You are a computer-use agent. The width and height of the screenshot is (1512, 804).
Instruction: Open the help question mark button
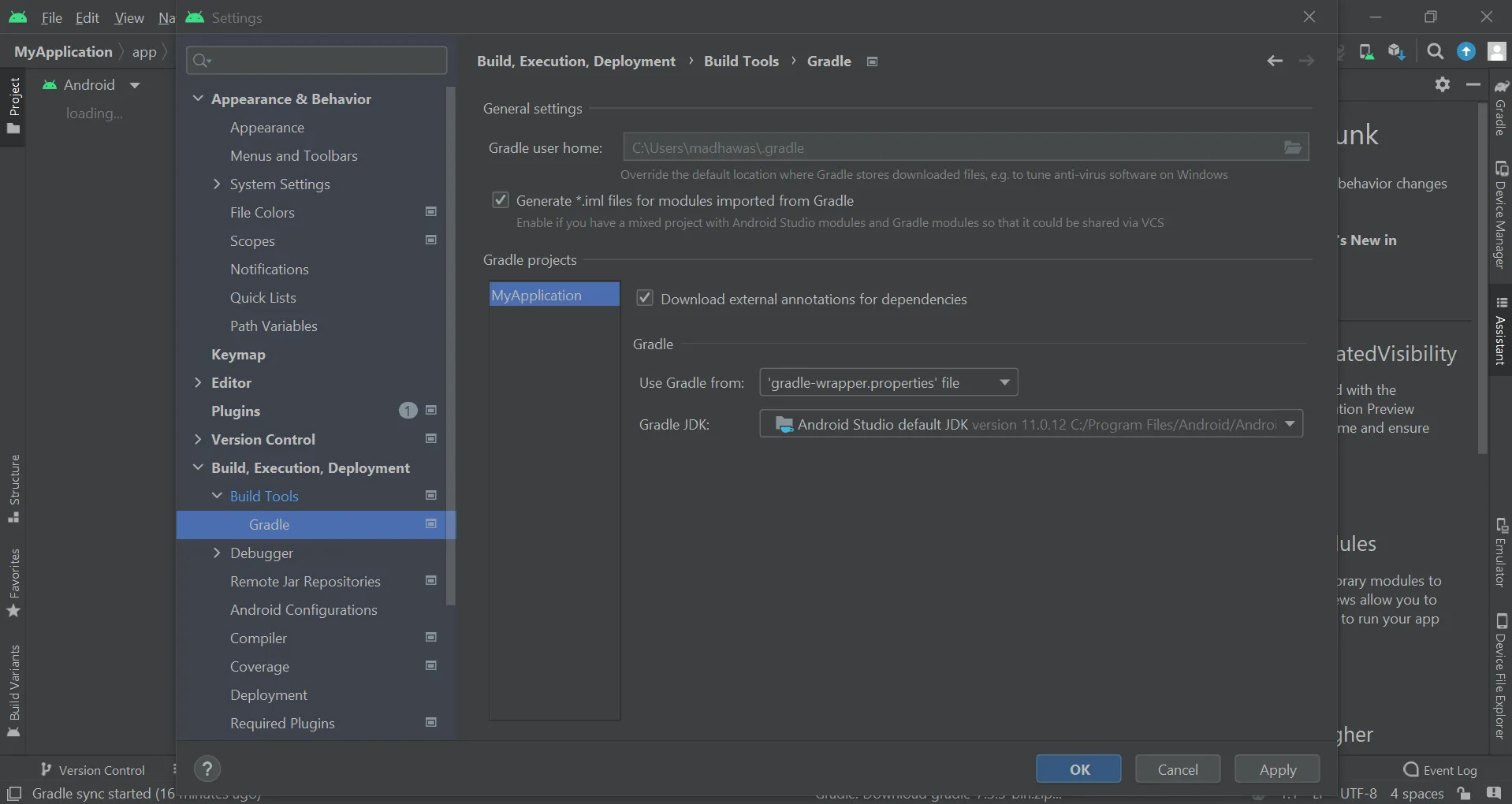coord(207,769)
